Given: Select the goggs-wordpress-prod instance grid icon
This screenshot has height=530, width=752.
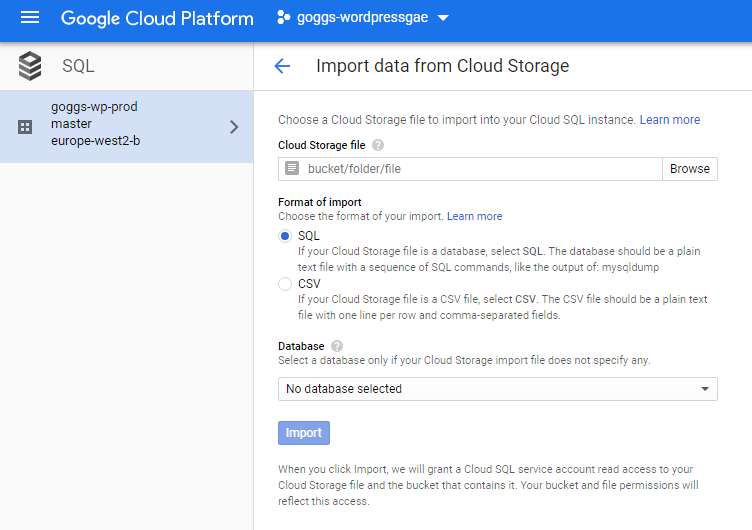Looking at the screenshot, I should [x=25, y=127].
